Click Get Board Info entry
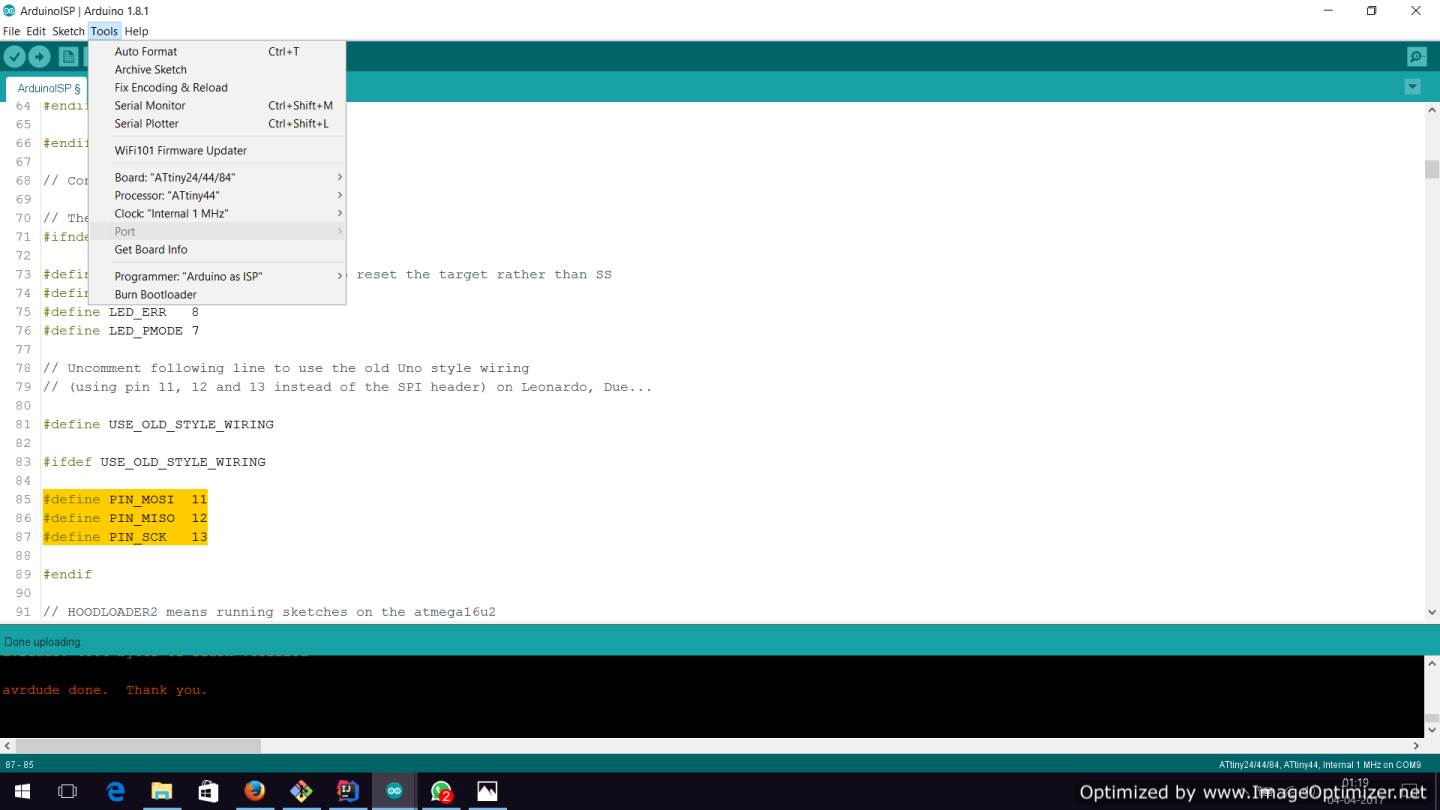1440x810 pixels. click(217, 249)
